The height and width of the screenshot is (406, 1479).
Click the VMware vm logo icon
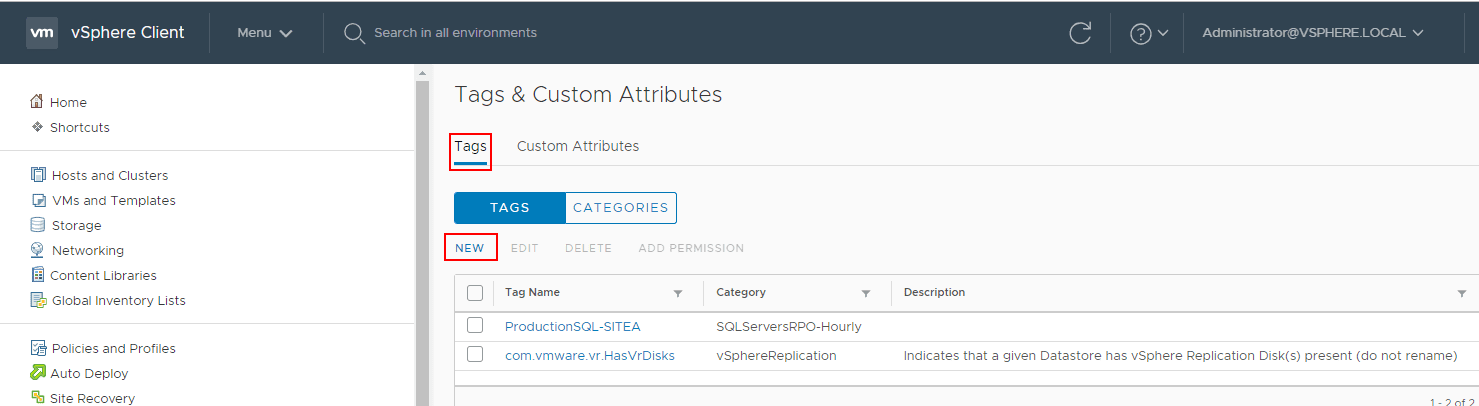tap(41, 32)
